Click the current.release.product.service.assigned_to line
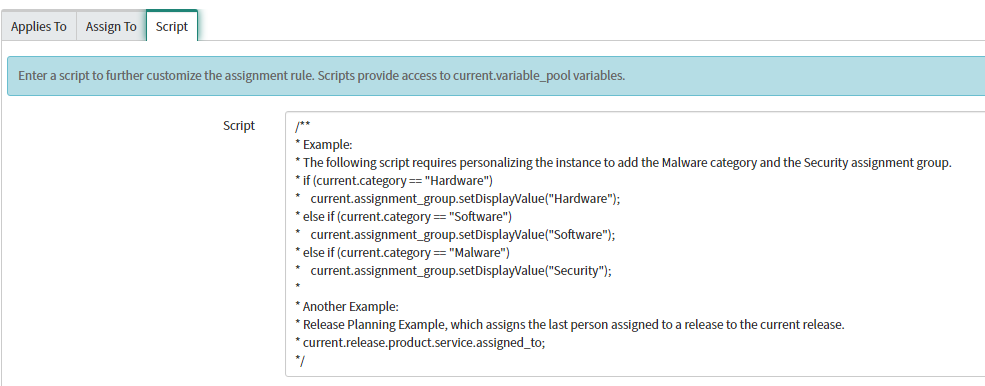985x386 pixels. click(420, 343)
